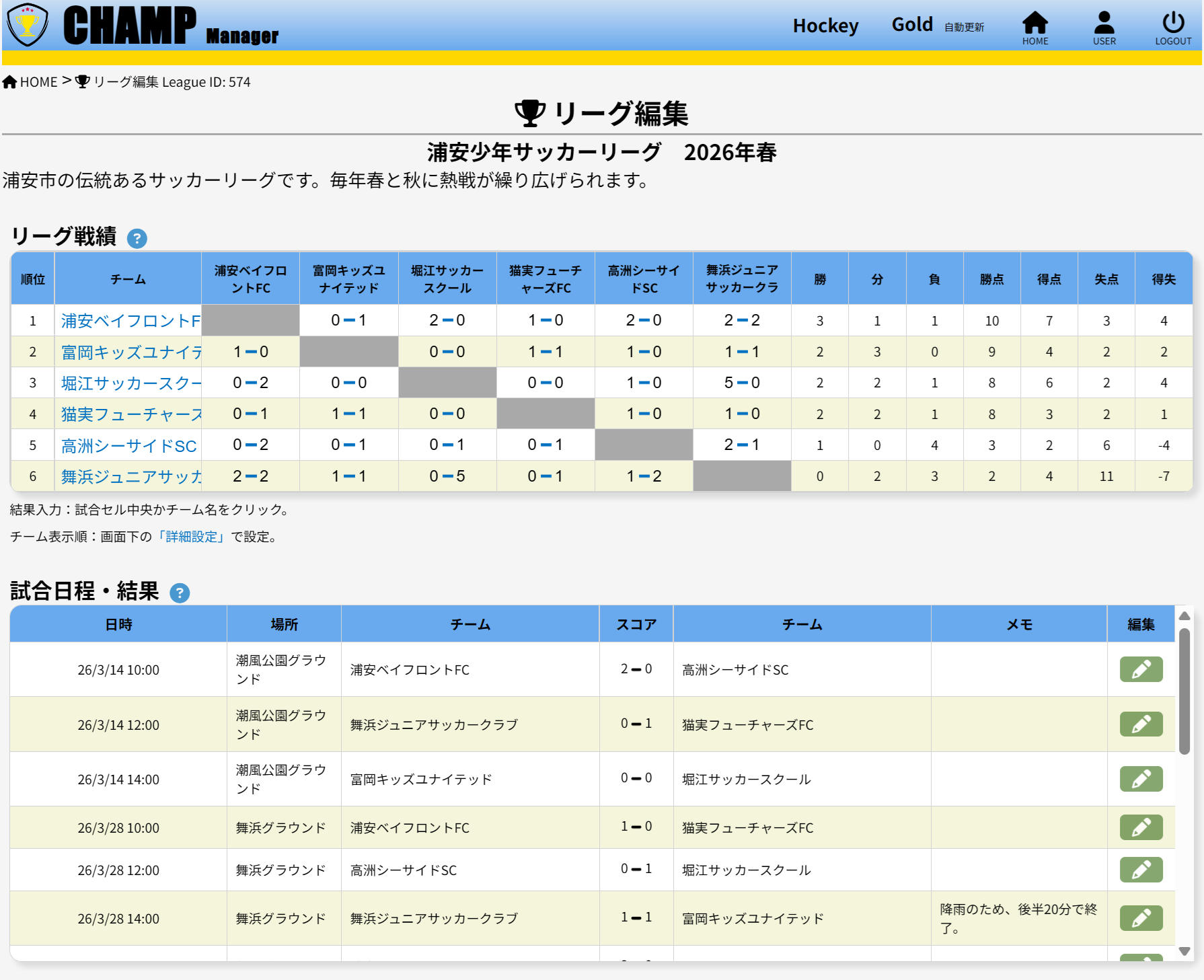1204x980 pixels.
Task: Select the Gold menu item
Action: click(x=911, y=24)
